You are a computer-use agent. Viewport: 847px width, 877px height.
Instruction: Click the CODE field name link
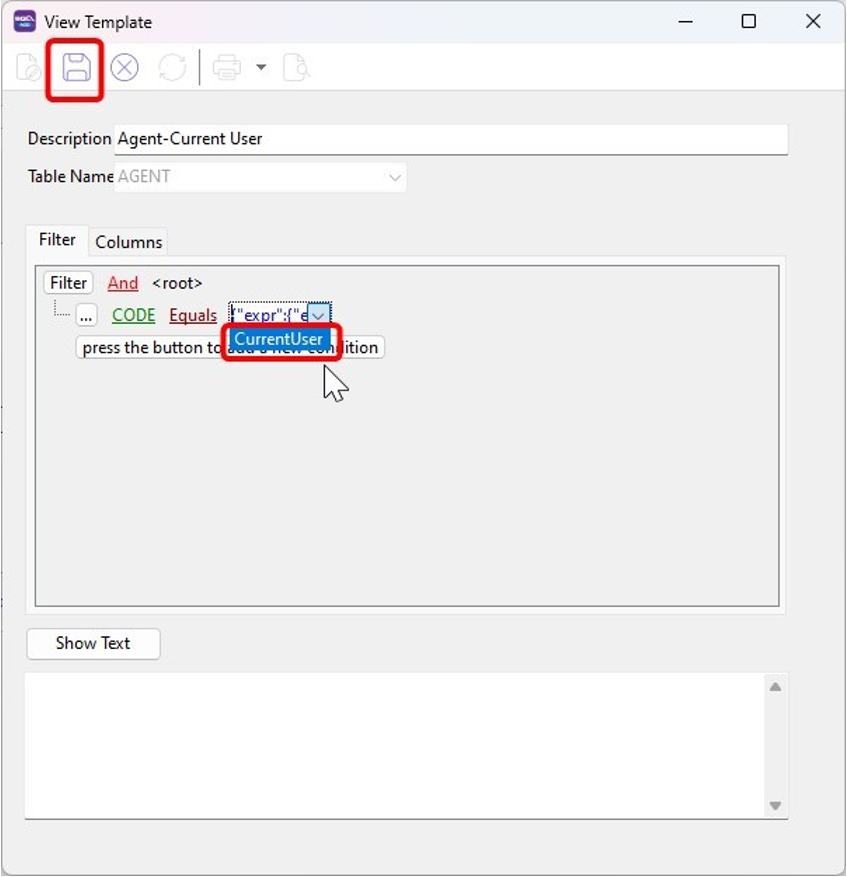point(133,315)
